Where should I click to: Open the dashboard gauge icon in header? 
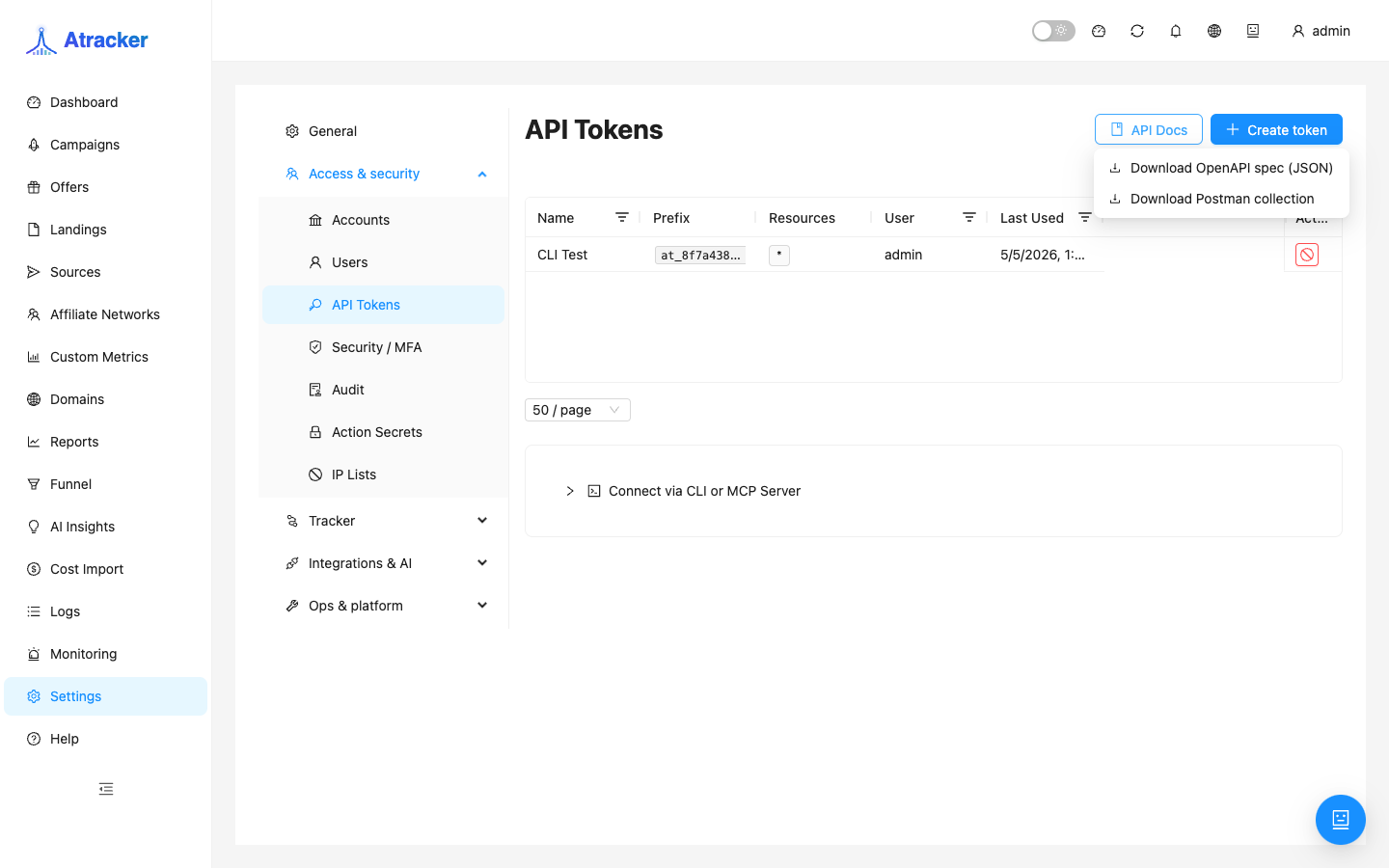(x=1099, y=31)
